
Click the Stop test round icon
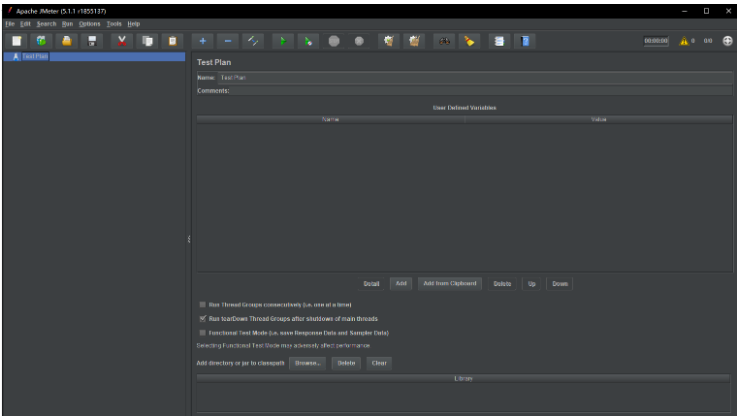point(334,41)
